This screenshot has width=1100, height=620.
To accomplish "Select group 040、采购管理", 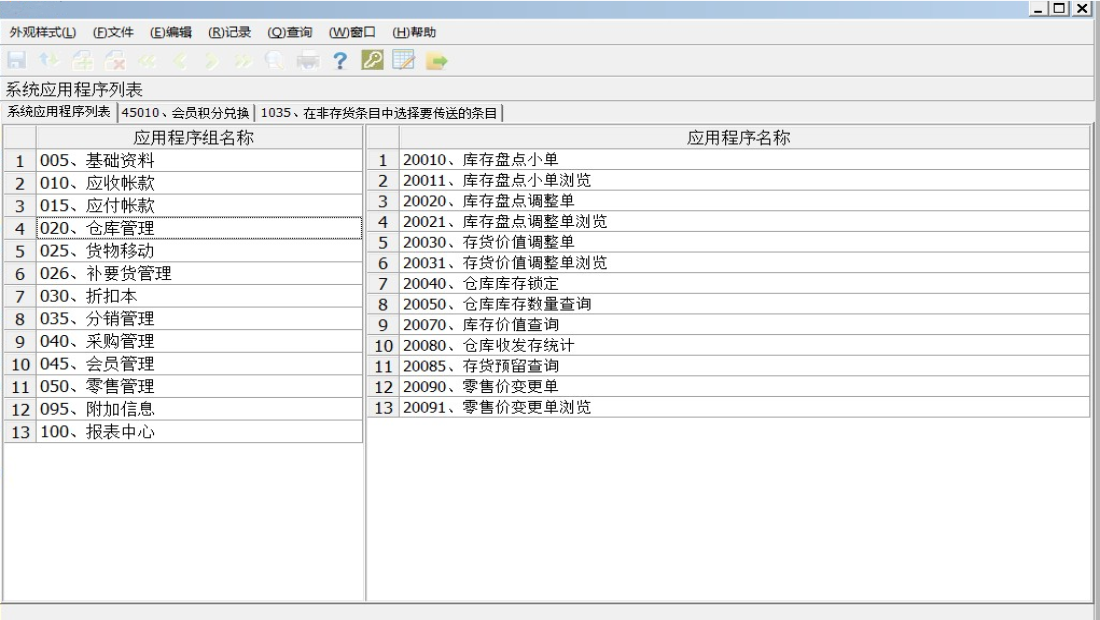I will (x=199, y=341).
